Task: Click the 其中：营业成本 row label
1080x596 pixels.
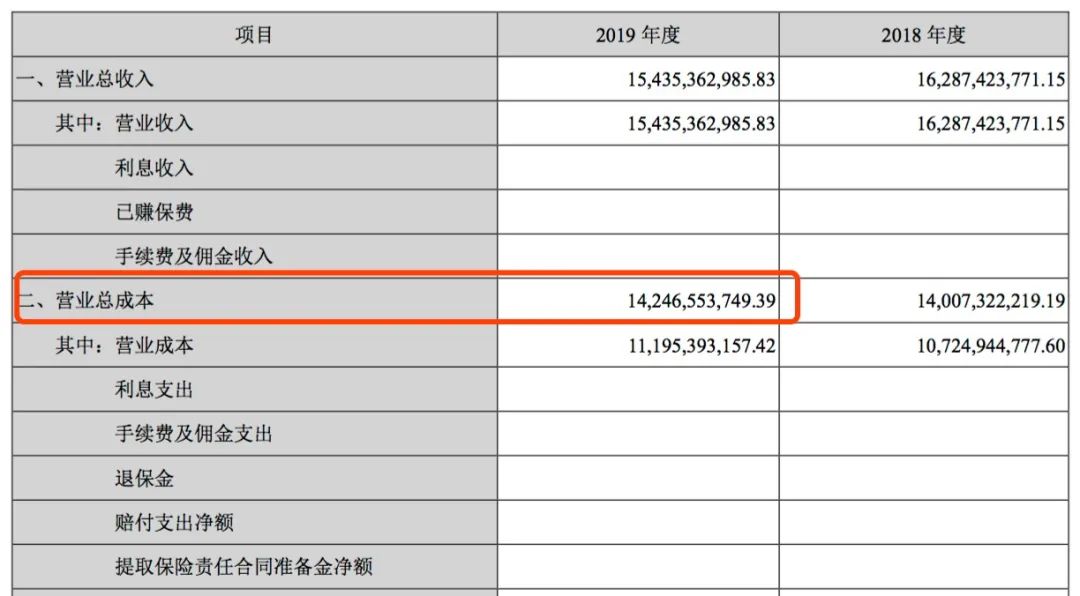Action: click(x=124, y=345)
